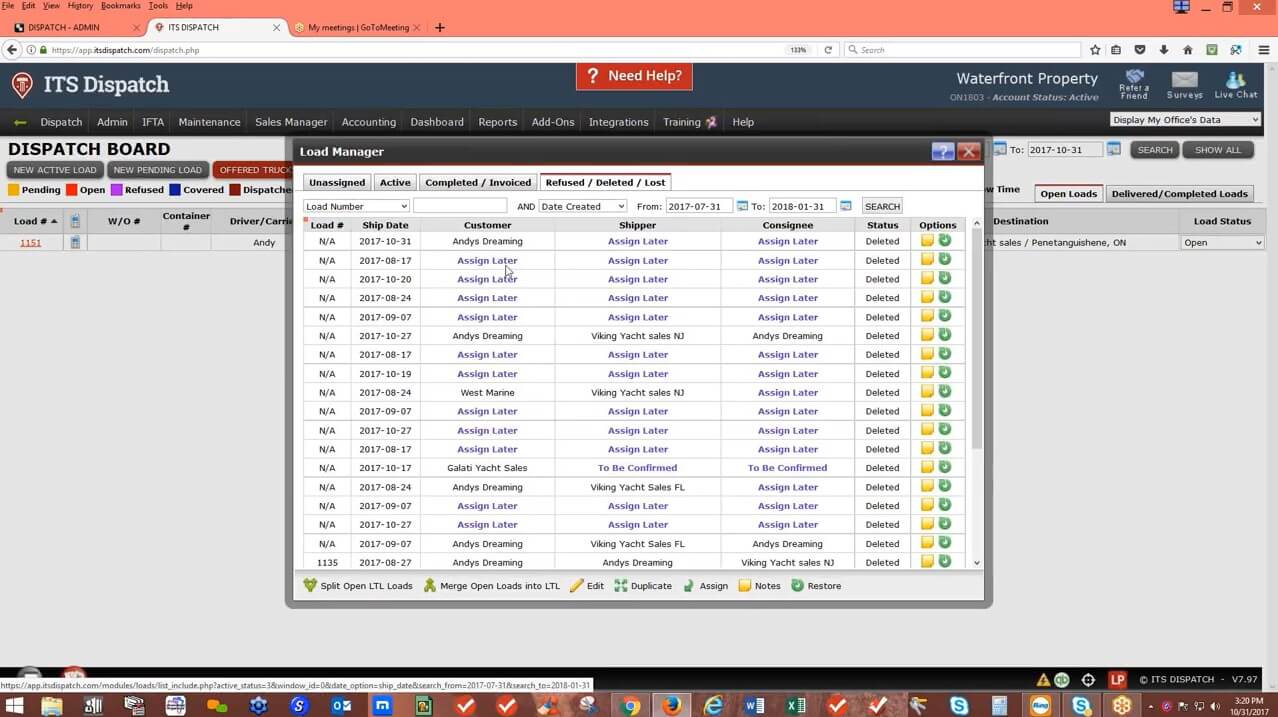Click the To date input field
Image resolution: width=1278 pixels, height=717 pixels.
tap(802, 206)
